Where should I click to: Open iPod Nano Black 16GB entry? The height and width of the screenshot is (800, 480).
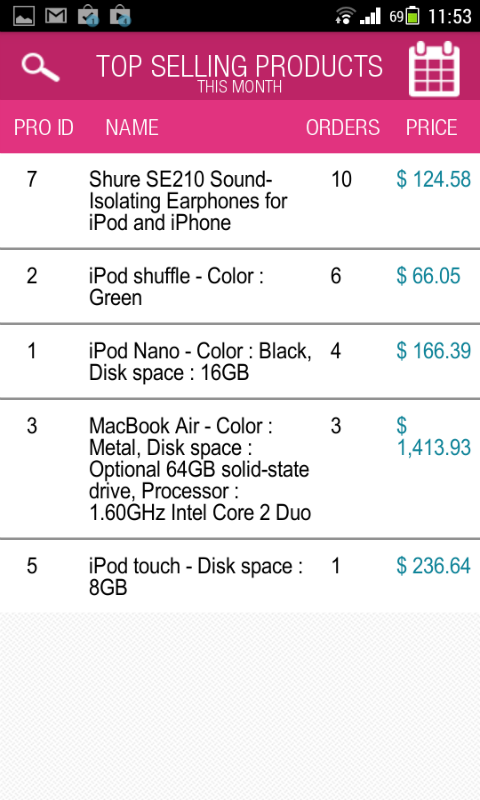[x=240, y=362]
